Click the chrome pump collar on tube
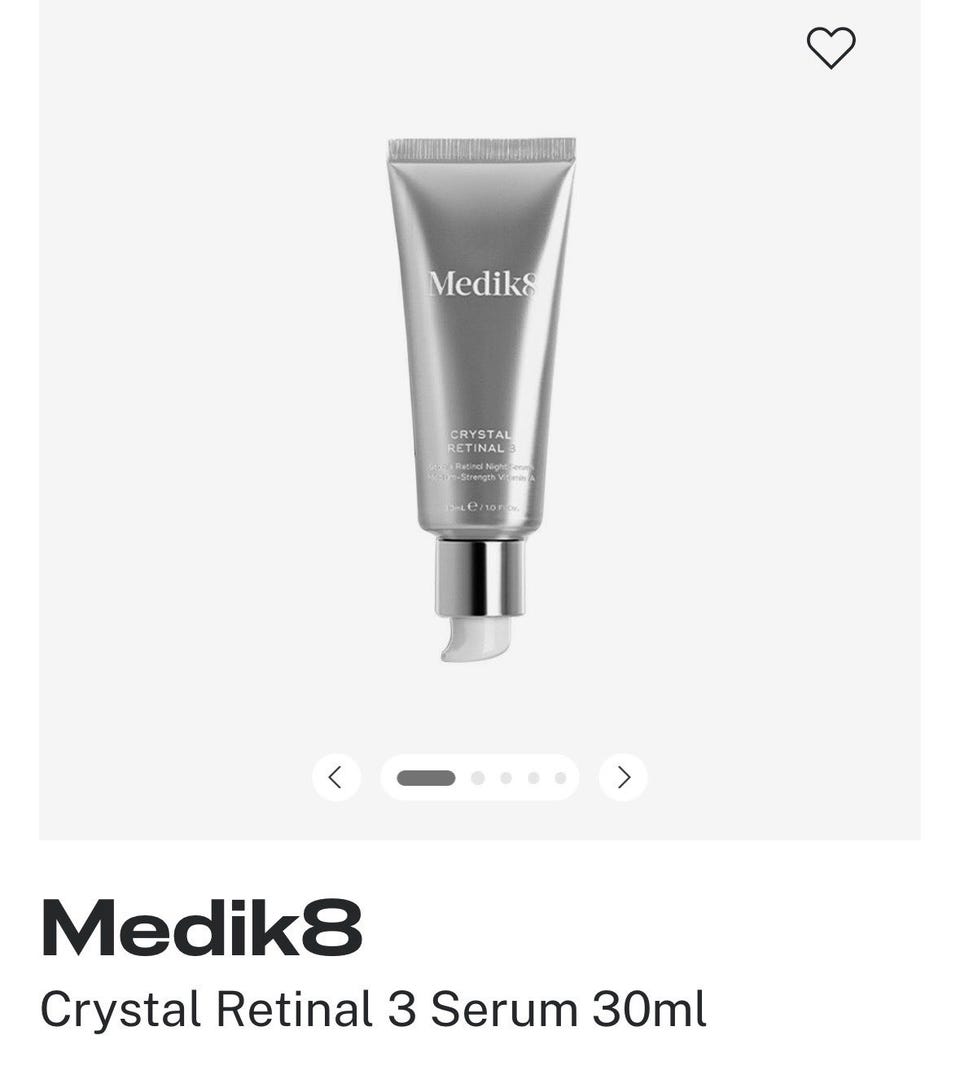 point(480,577)
